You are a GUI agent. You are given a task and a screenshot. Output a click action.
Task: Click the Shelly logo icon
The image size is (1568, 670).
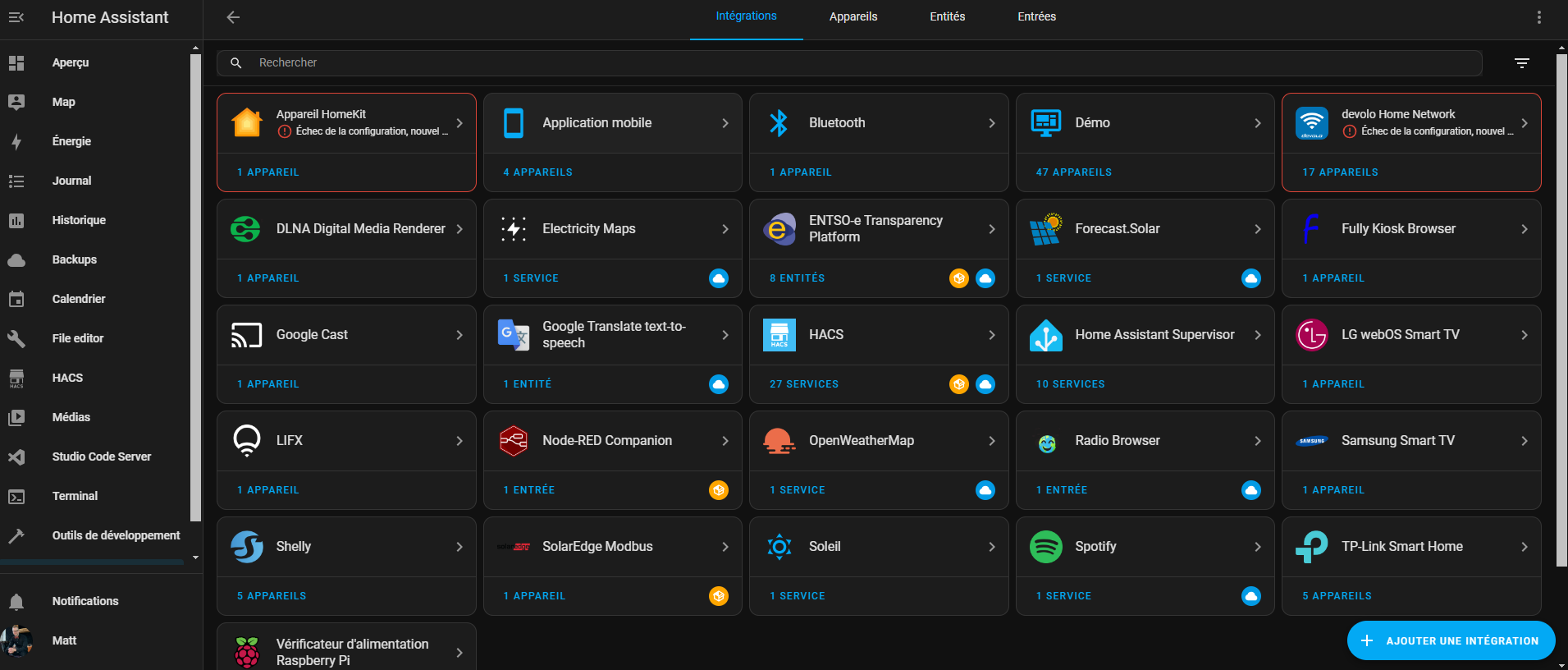247,547
